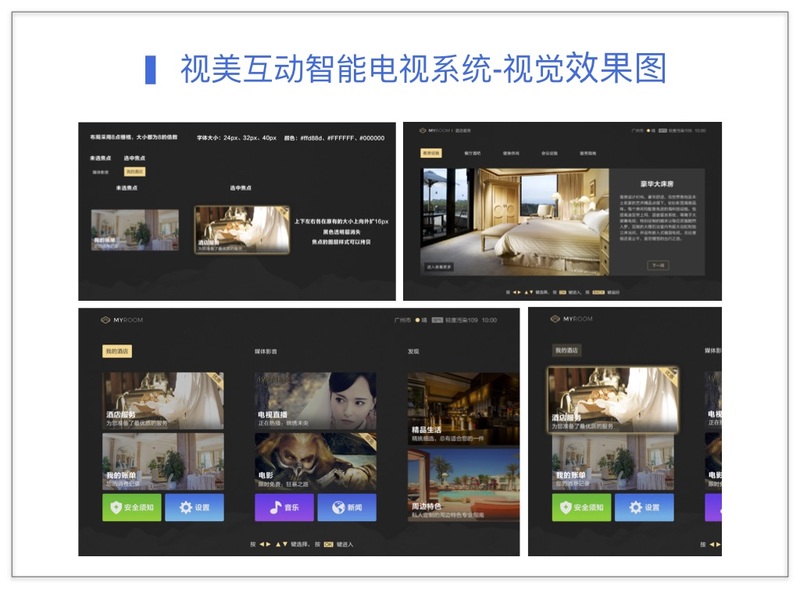
Task: Select the gray 我的酒店 tab in focused-tile mockup
Action: click(566, 350)
